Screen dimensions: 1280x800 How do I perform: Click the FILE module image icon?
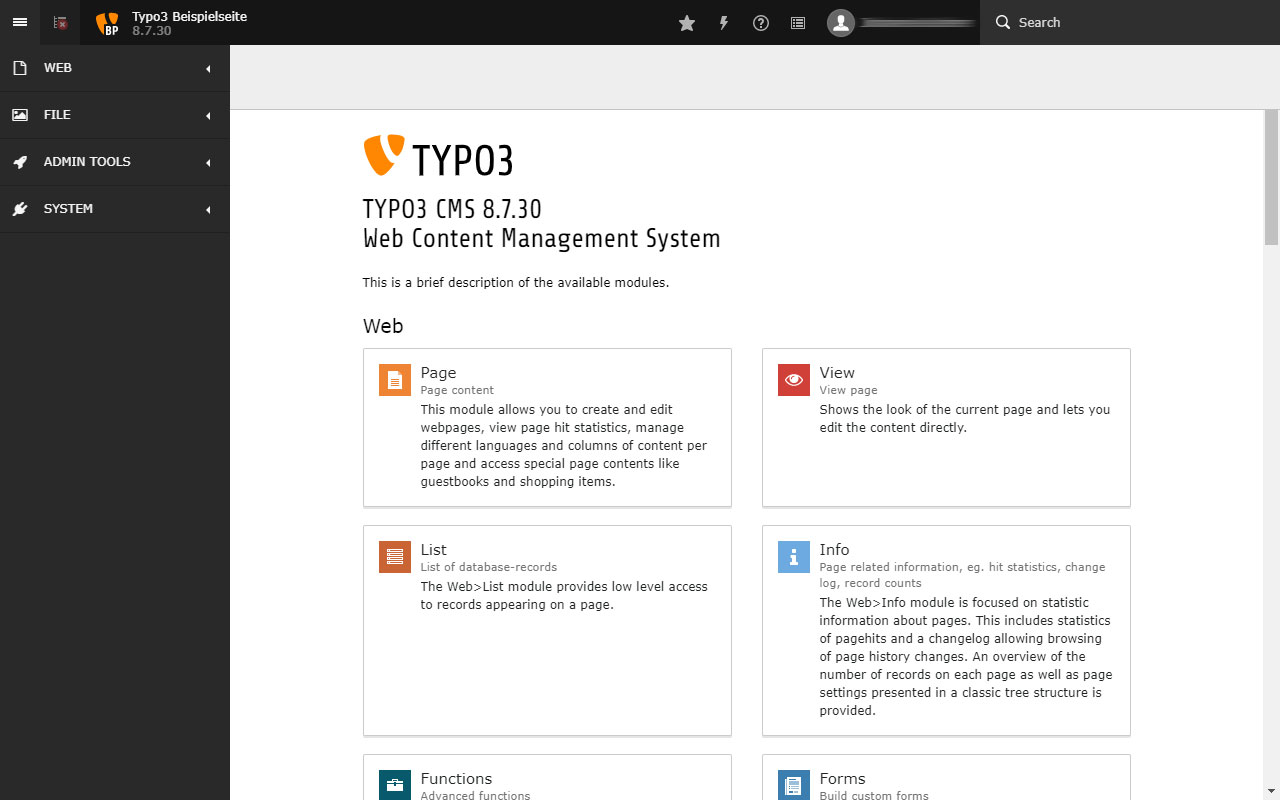[20, 115]
